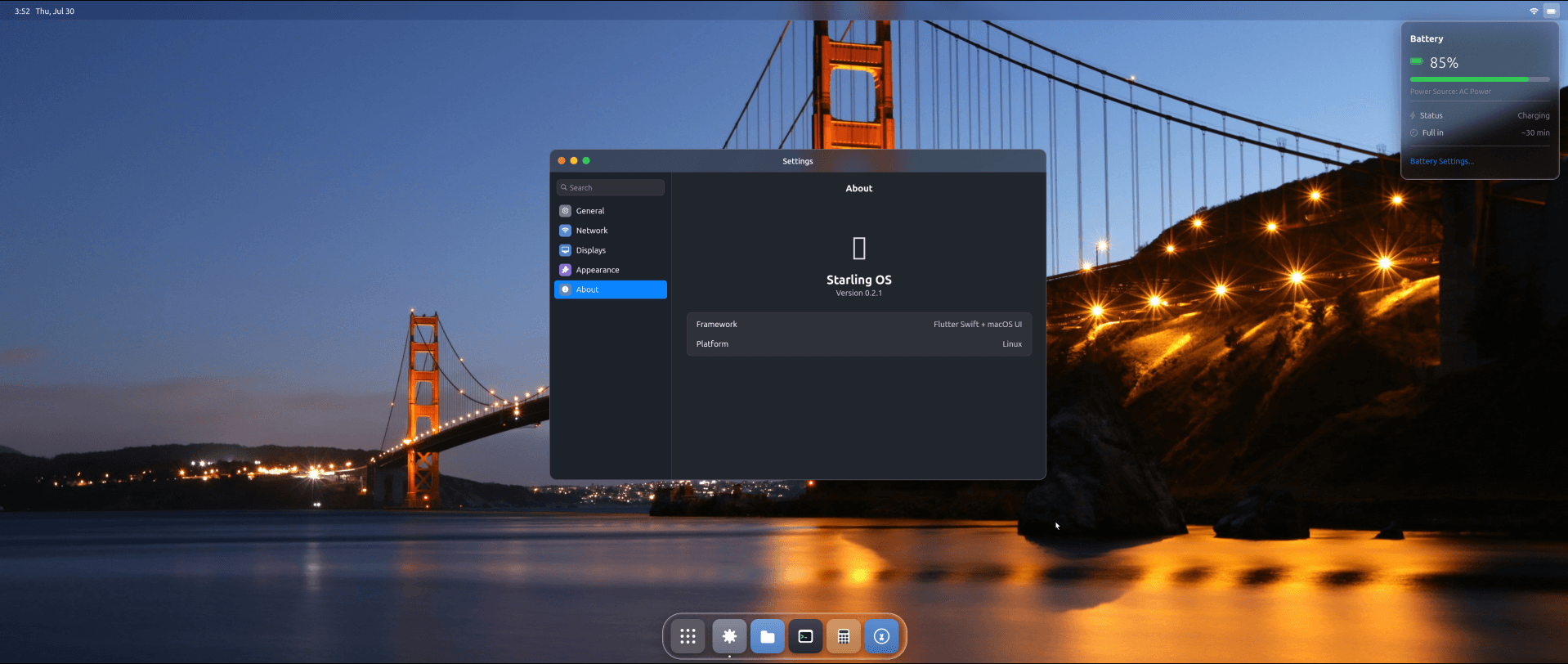
Task: Click the Charging status value
Action: 1534,115
